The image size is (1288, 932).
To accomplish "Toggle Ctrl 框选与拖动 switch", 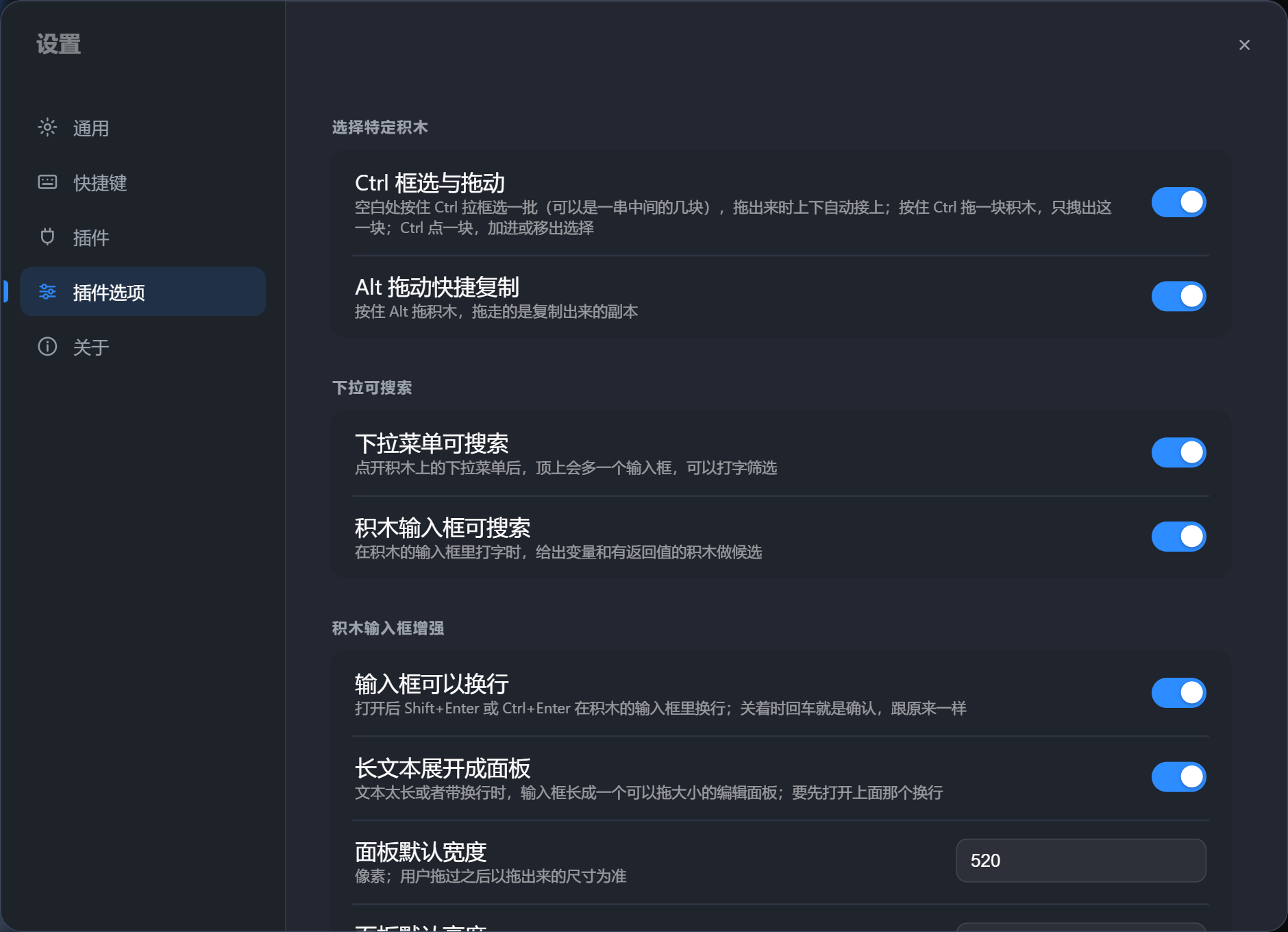I will tap(1178, 202).
